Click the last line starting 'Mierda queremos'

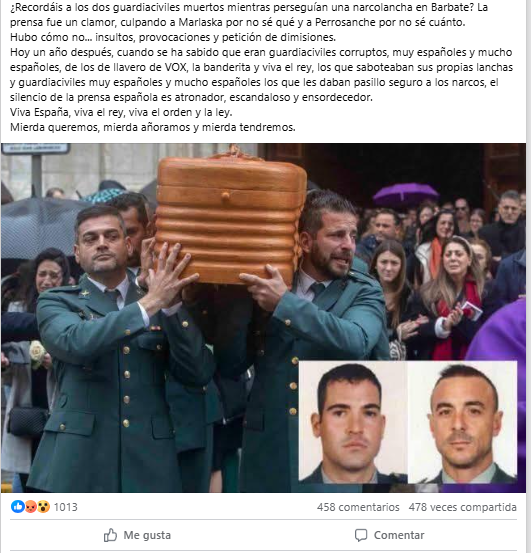point(153,127)
